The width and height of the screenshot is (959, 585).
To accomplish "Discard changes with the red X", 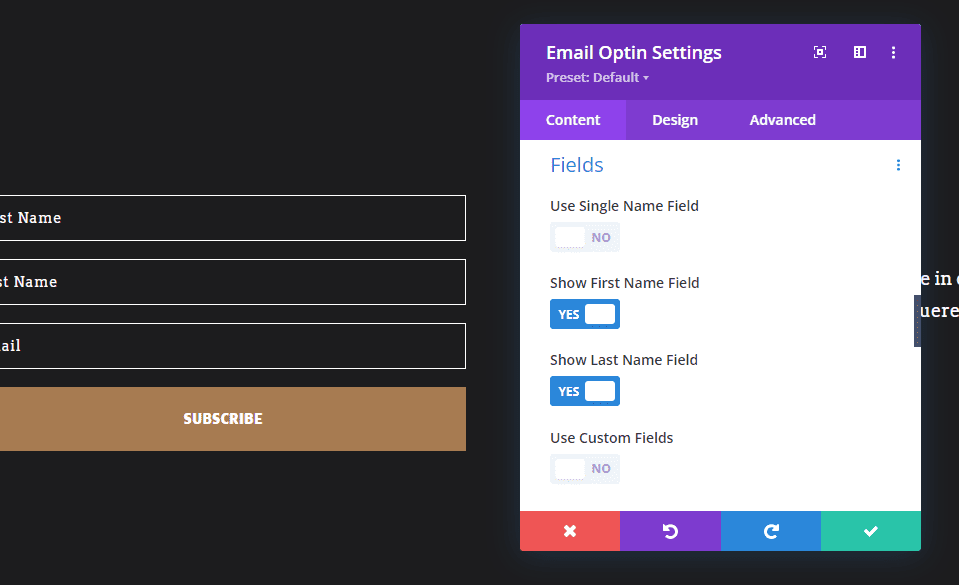I will coord(570,531).
